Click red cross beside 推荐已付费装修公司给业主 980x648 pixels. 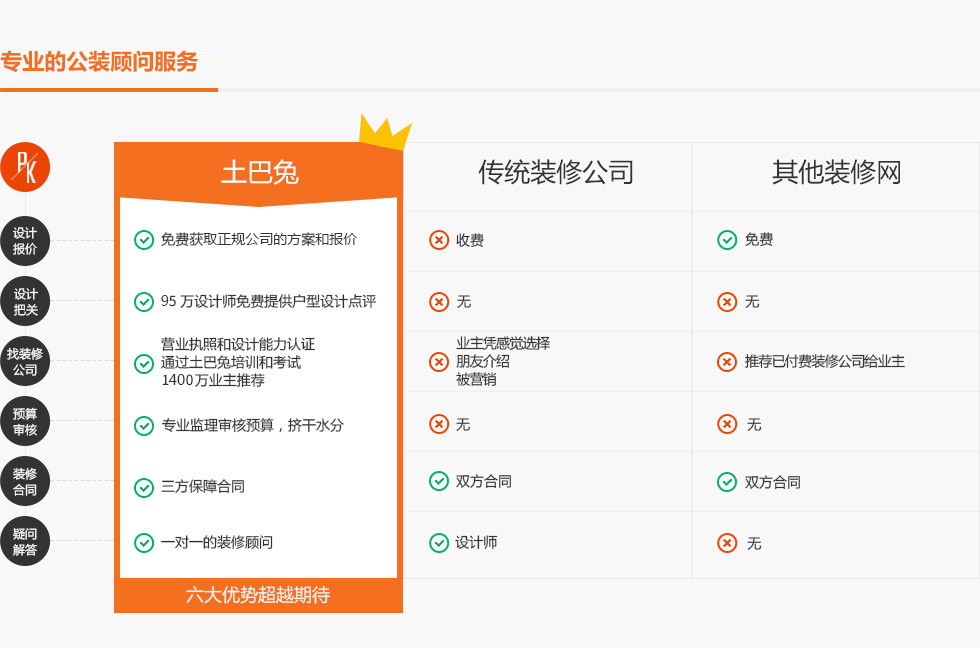[x=727, y=362]
